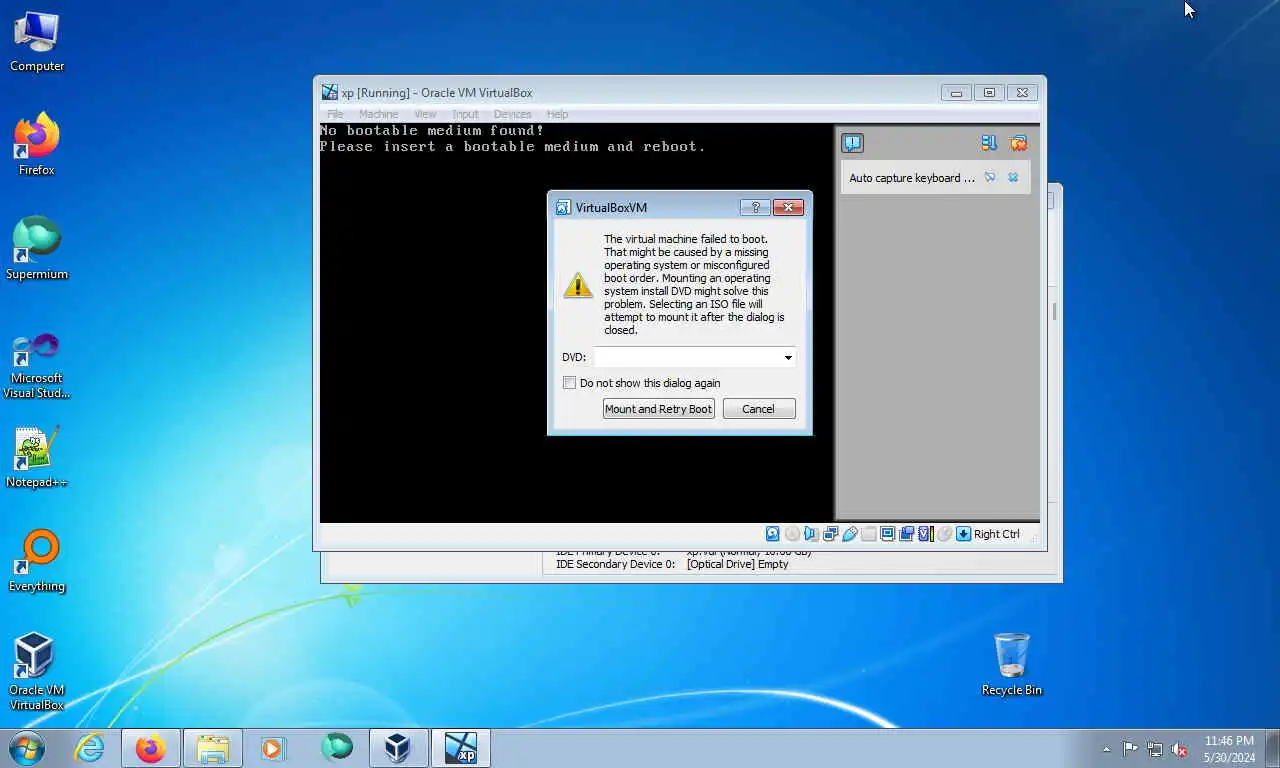Open Microsoft Visual Studio desktop shortcut

pos(37,366)
